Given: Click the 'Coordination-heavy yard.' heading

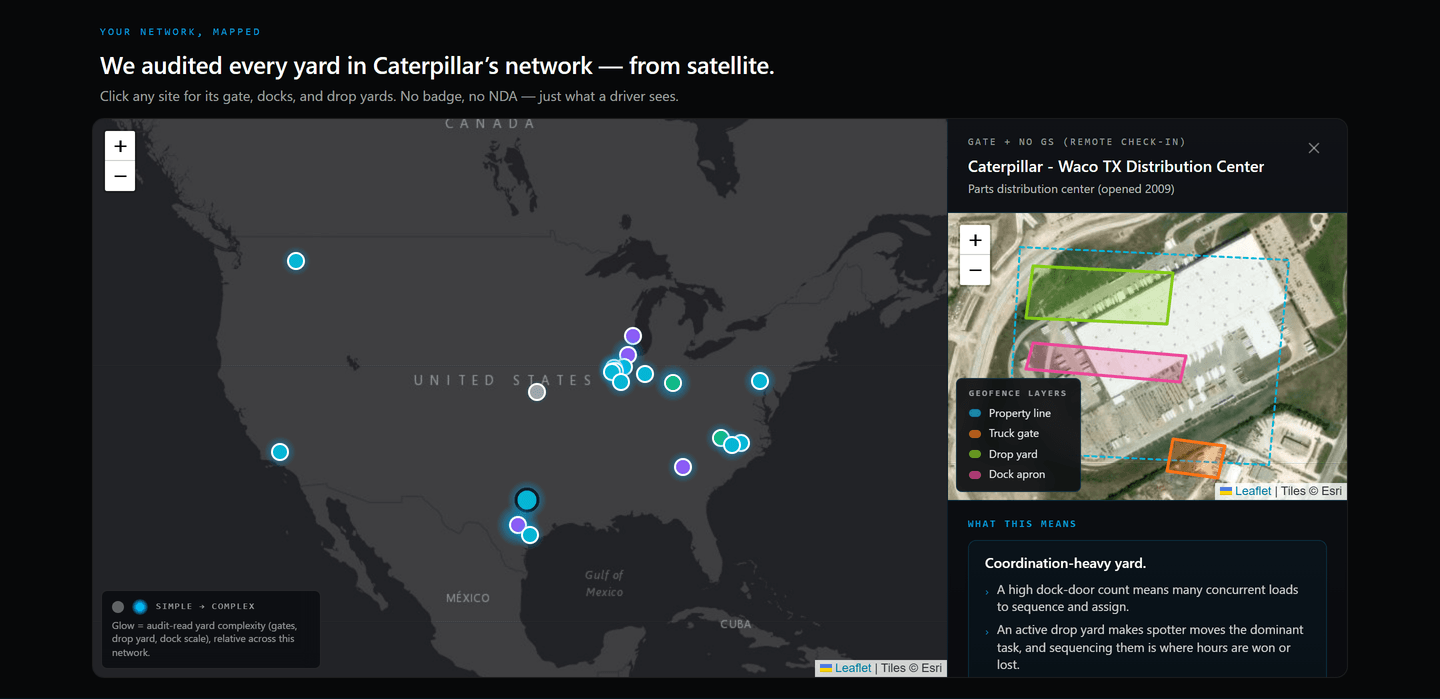Looking at the screenshot, I should pos(1065,563).
